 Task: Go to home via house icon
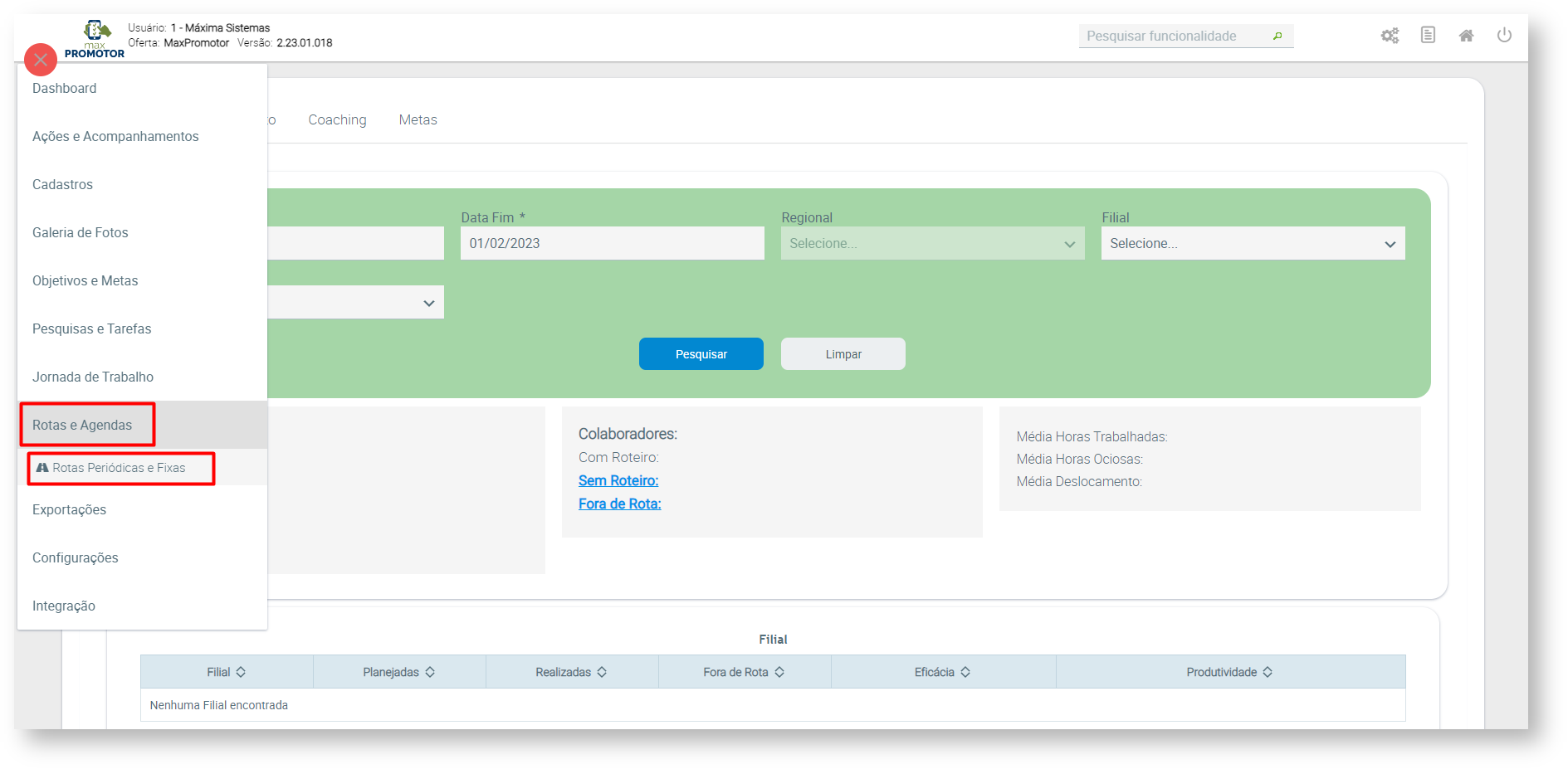[x=1467, y=36]
